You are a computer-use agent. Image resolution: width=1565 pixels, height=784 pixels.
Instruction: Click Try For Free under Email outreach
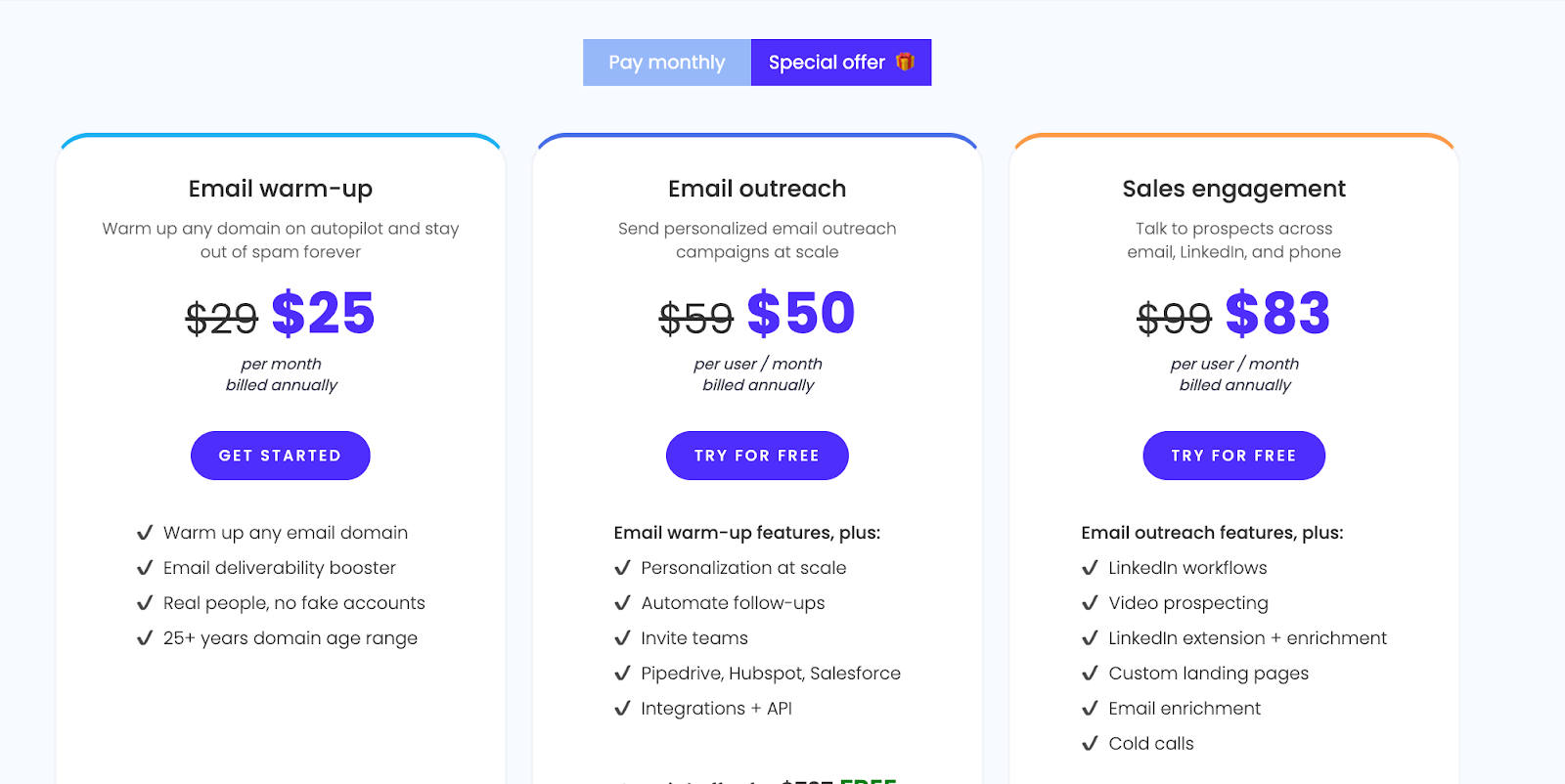click(x=757, y=456)
